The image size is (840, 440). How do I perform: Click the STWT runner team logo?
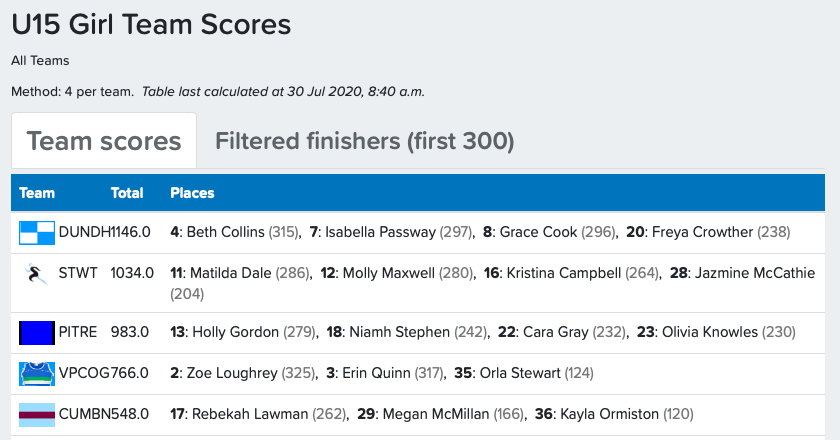[x=37, y=272]
